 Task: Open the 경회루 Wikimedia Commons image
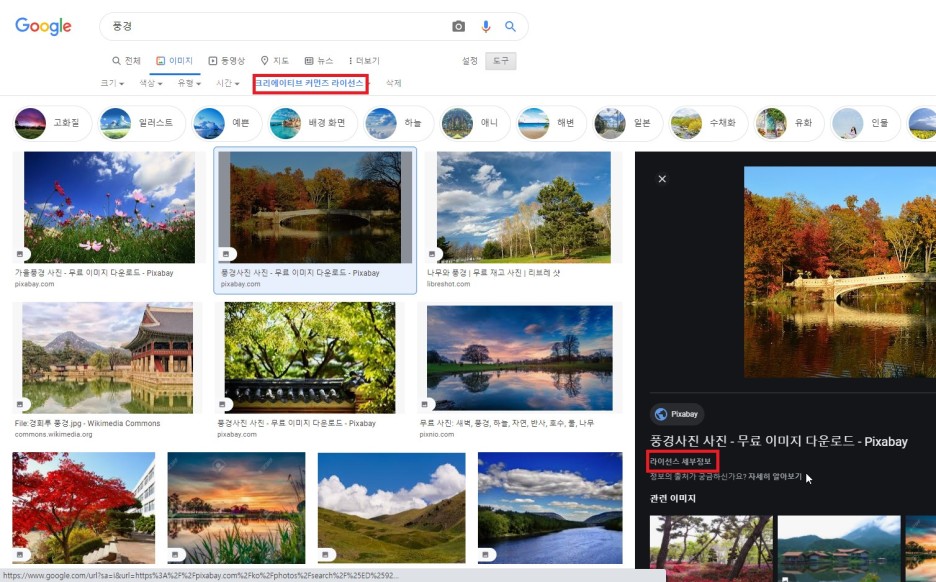tap(107, 358)
